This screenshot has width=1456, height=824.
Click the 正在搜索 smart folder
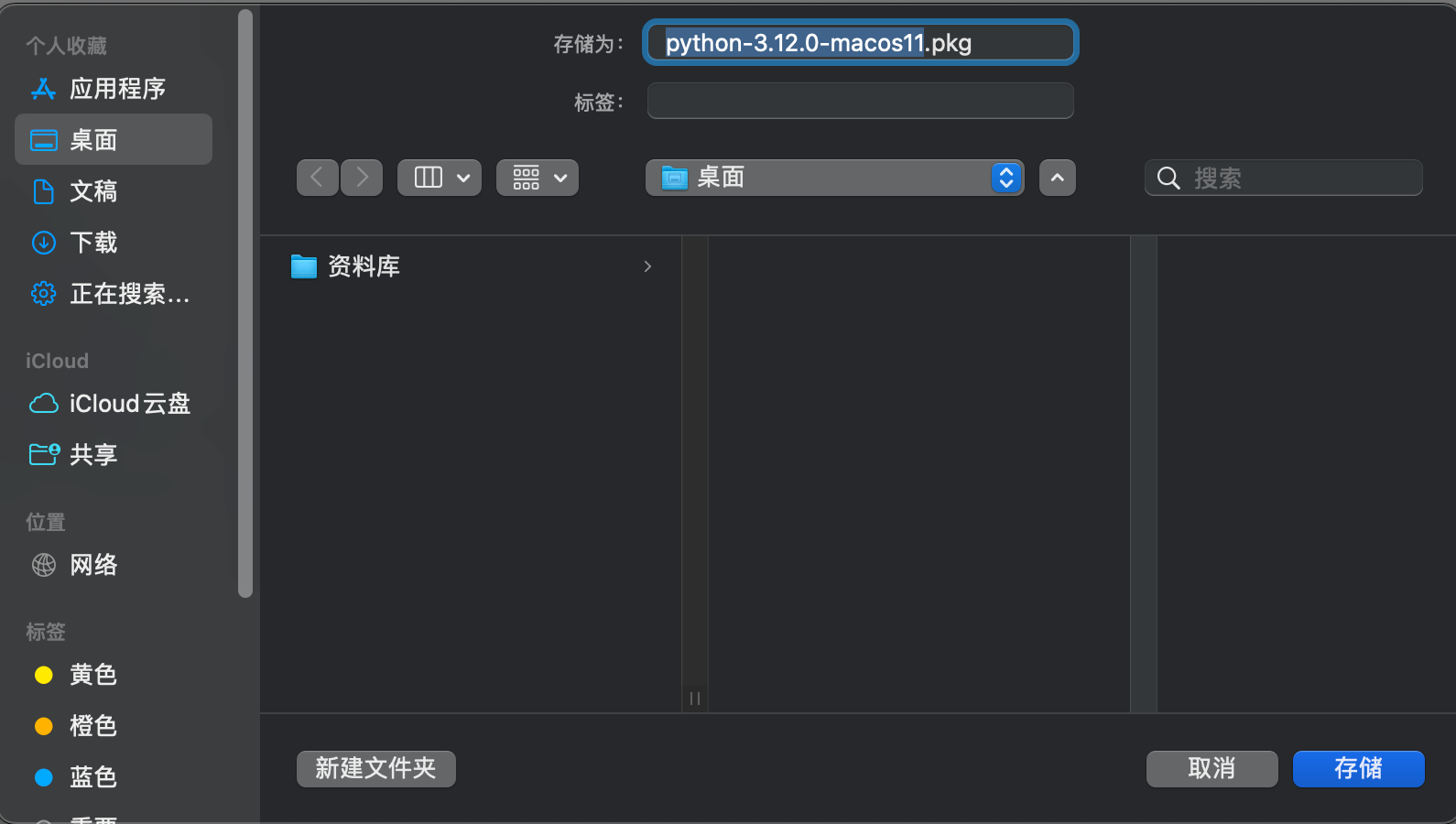point(130,294)
